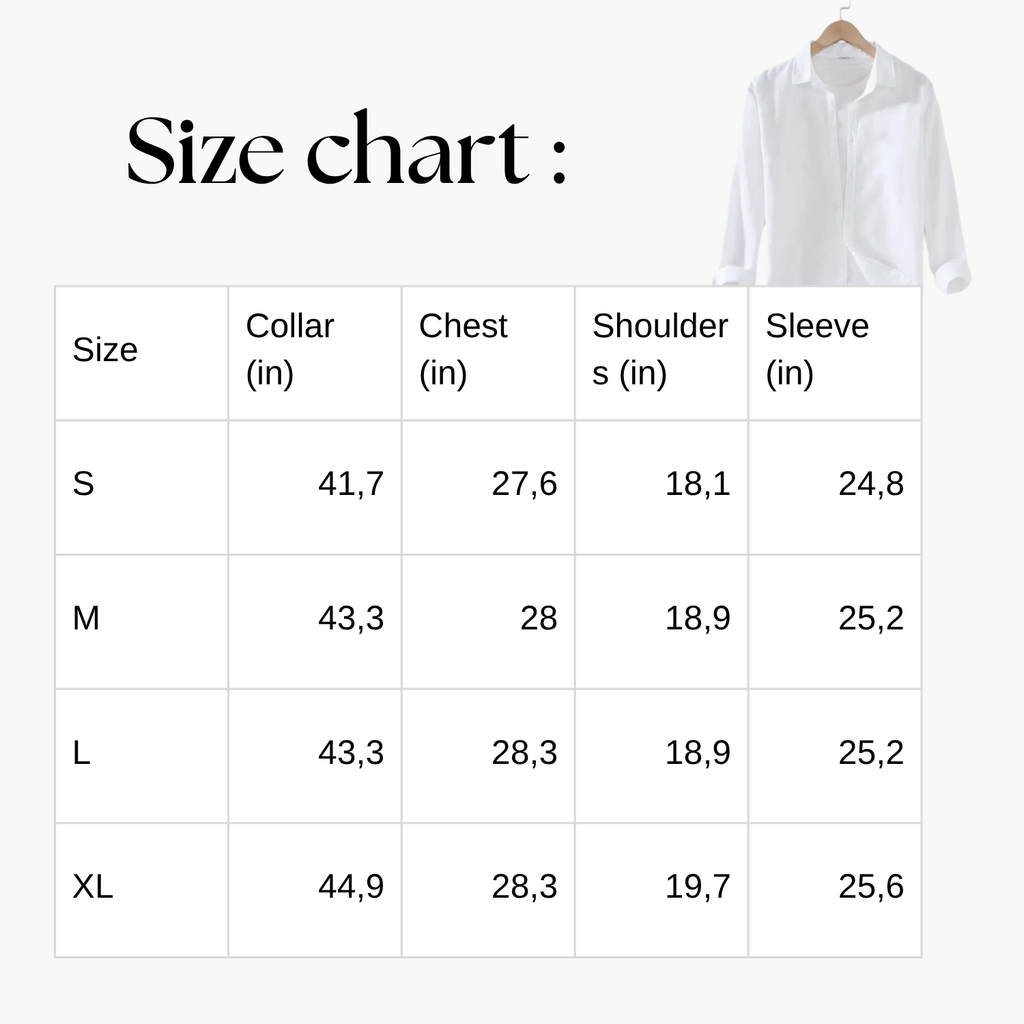Click the S size row label
The height and width of the screenshot is (1024, 1024).
coord(83,484)
